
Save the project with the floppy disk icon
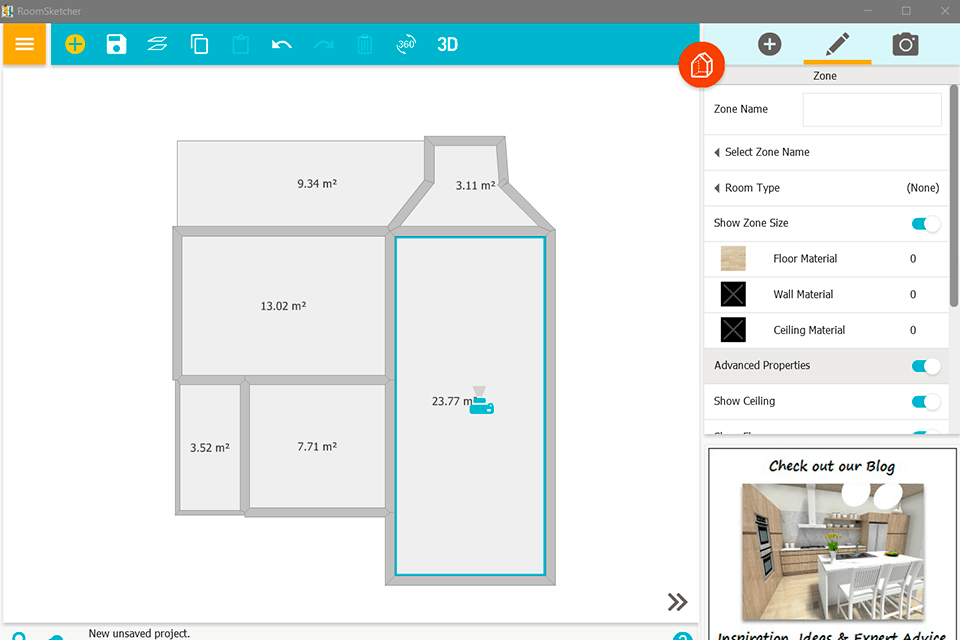click(x=116, y=44)
